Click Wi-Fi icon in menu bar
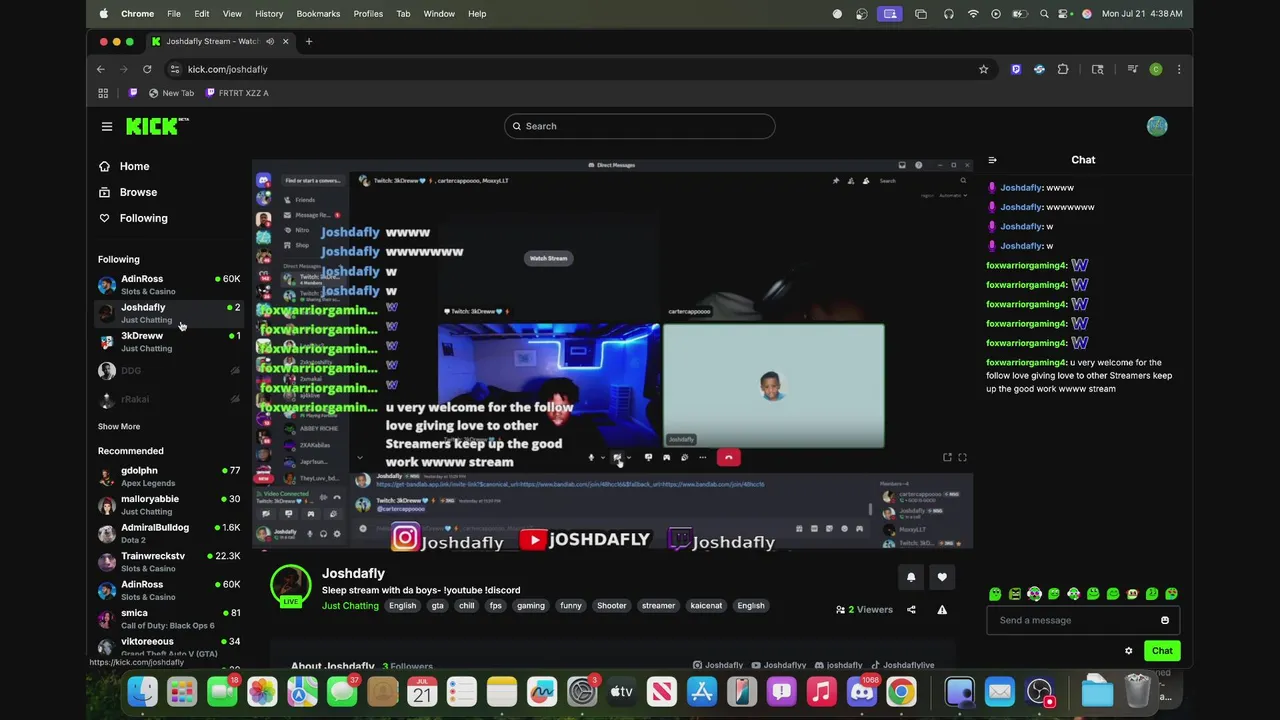Image resolution: width=1280 pixels, height=720 pixels. coord(973,14)
